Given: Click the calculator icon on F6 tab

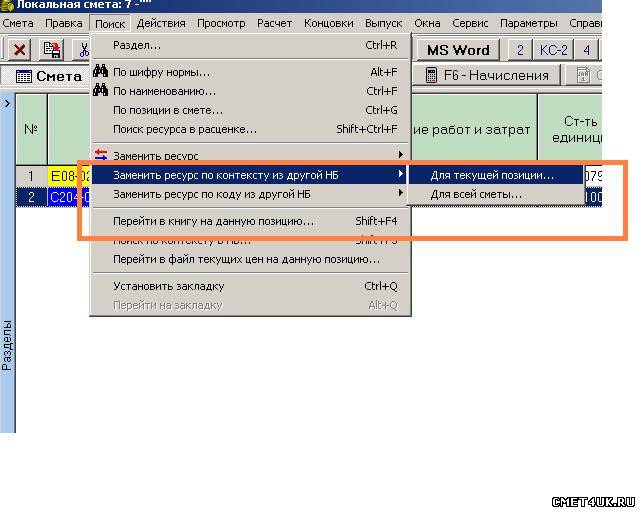Looking at the screenshot, I should (x=431, y=75).
